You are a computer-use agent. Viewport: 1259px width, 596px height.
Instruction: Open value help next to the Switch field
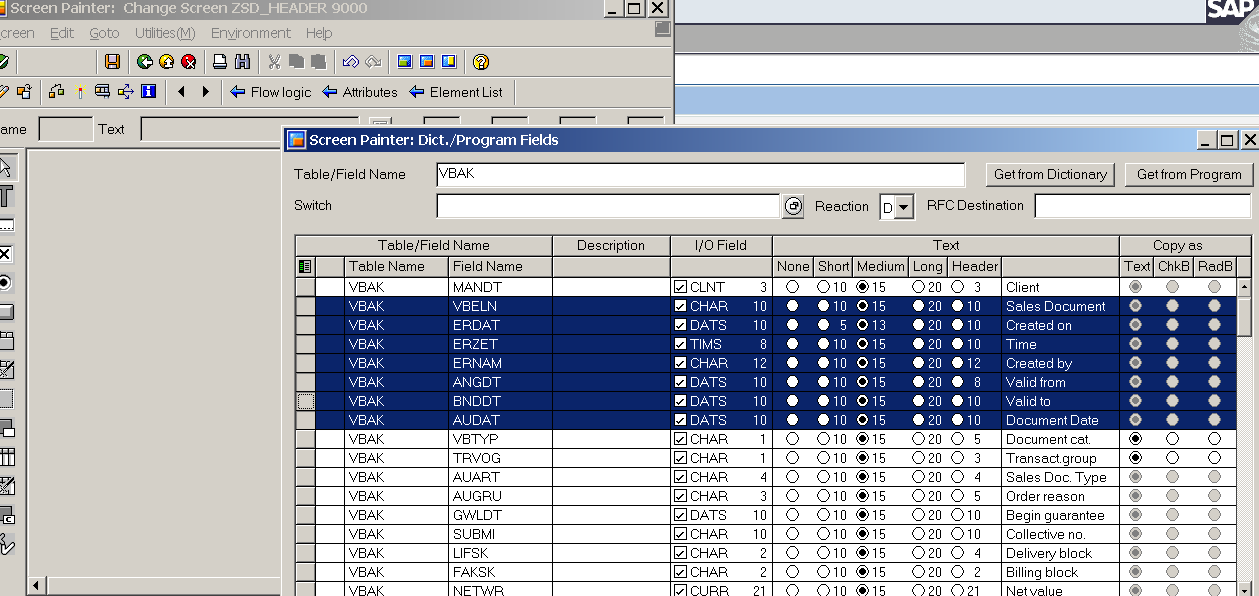pyautogui.click(x=790, y=206)
